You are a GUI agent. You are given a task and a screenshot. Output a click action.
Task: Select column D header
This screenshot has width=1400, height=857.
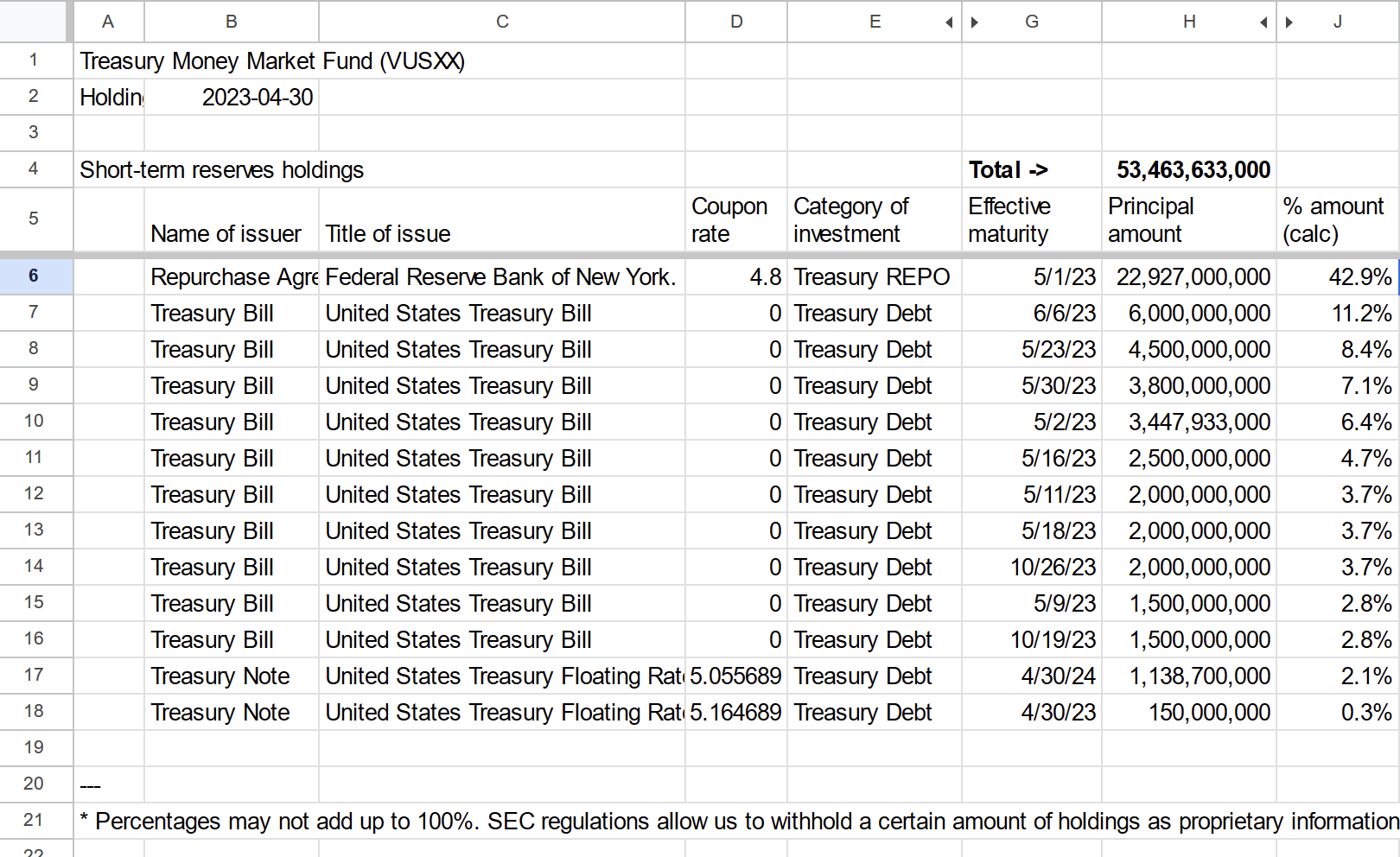736,22
